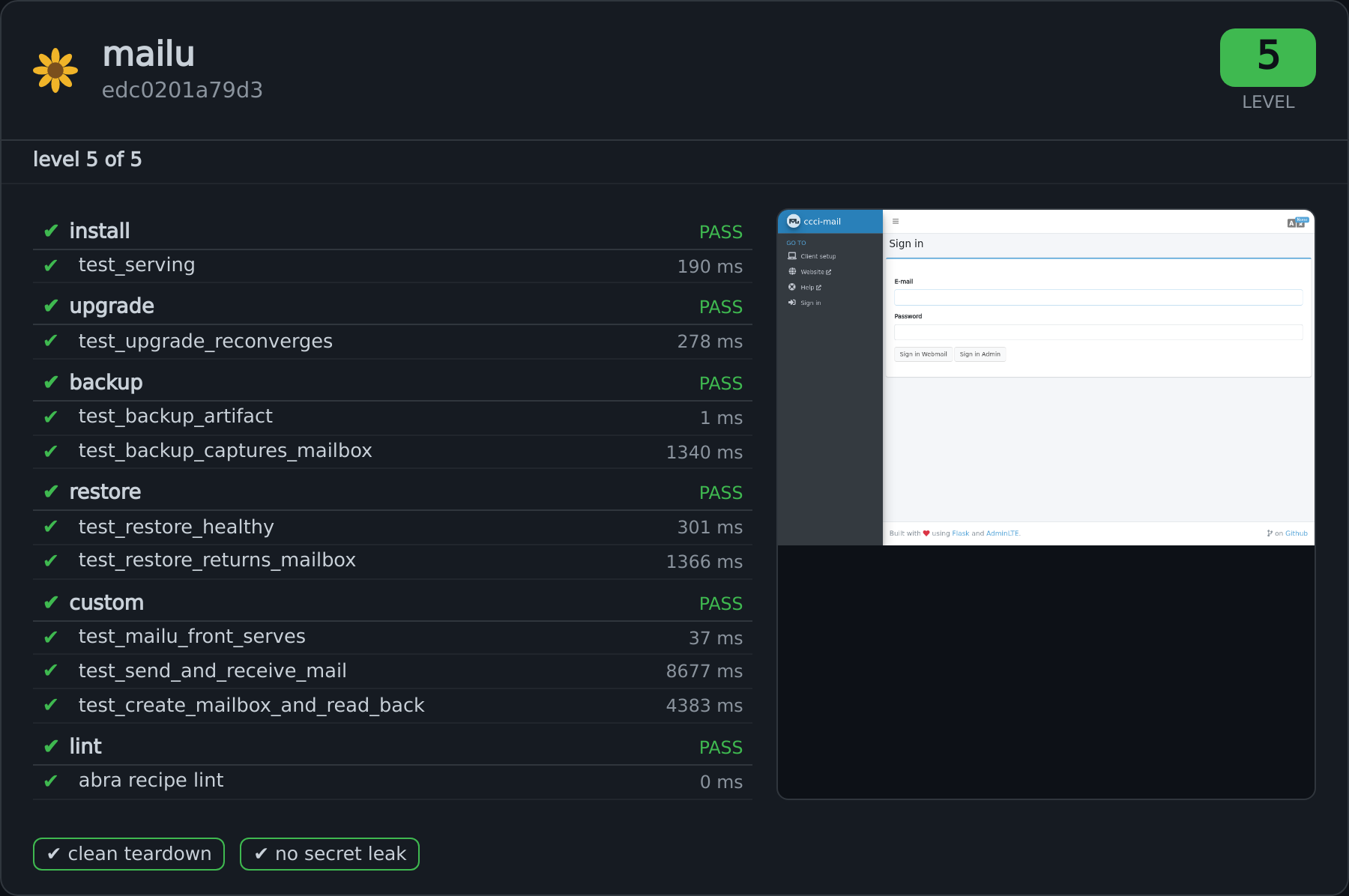
Task: Select the custom stage heading
Action: point(106,602)
